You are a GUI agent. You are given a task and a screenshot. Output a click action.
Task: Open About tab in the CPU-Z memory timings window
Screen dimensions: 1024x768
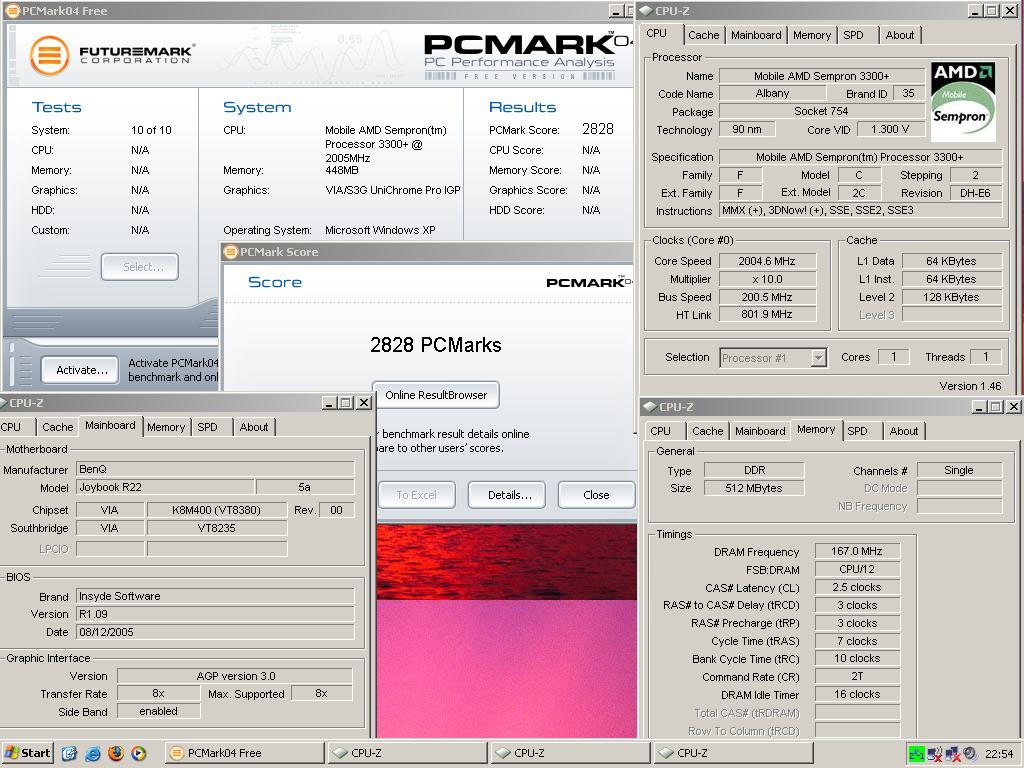(x=904, y=431)
